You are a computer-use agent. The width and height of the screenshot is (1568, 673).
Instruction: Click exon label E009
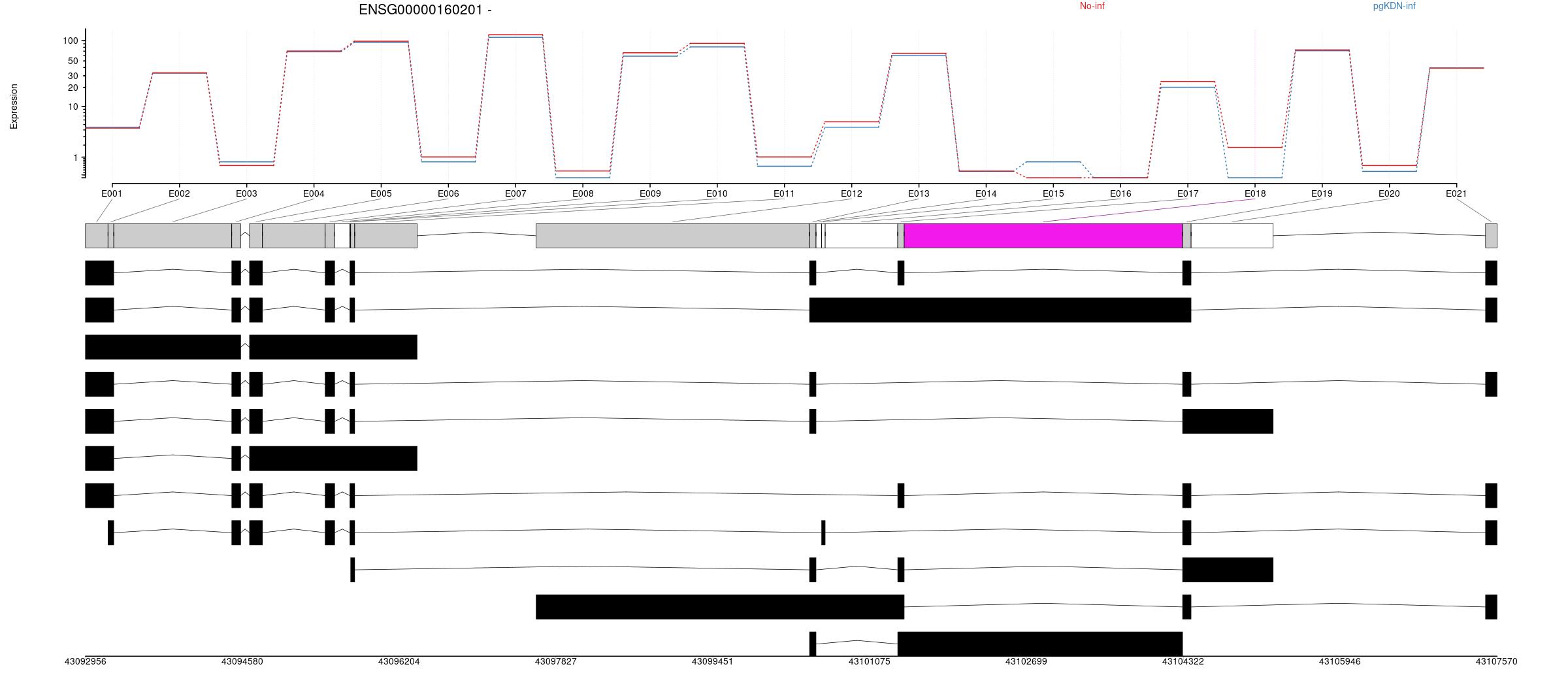pyautogui.click(x=650, y=193)
